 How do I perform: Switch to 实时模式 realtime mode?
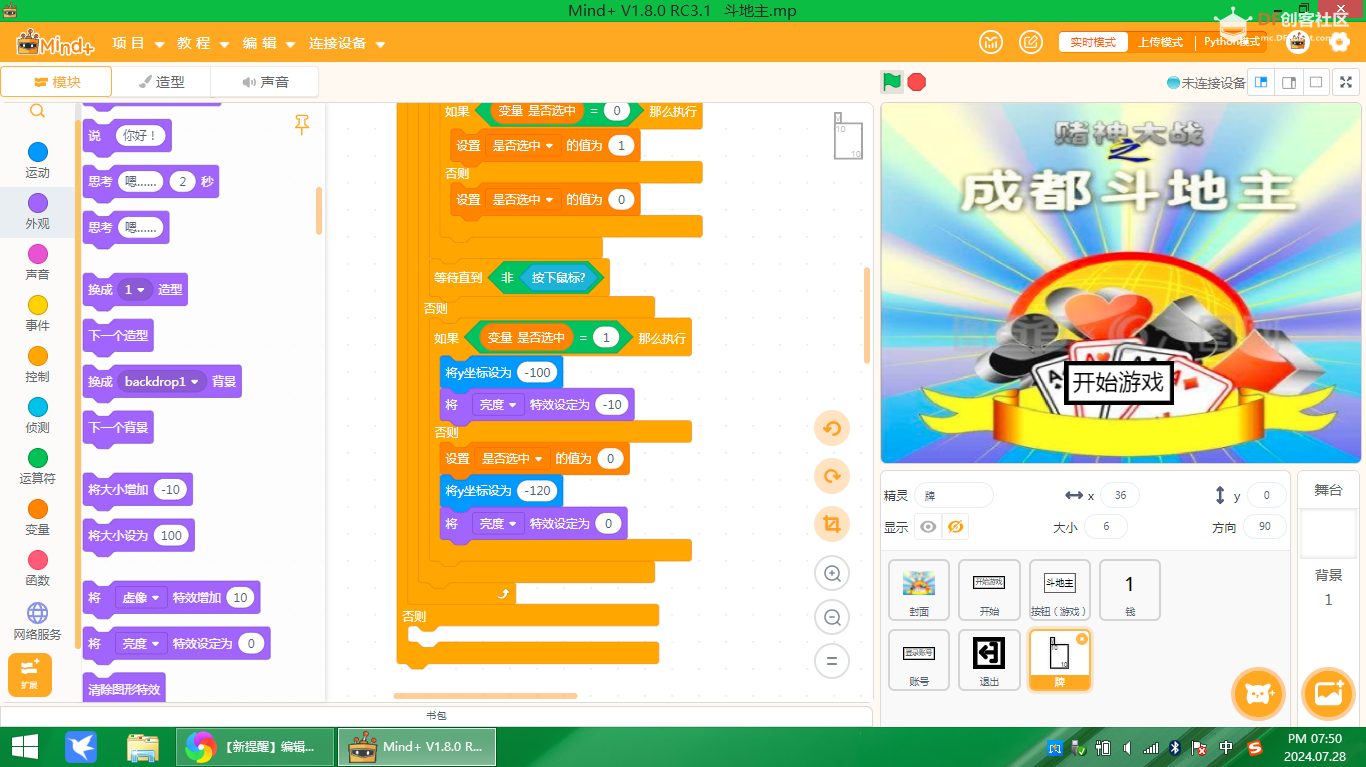[x=1093, y=42]
